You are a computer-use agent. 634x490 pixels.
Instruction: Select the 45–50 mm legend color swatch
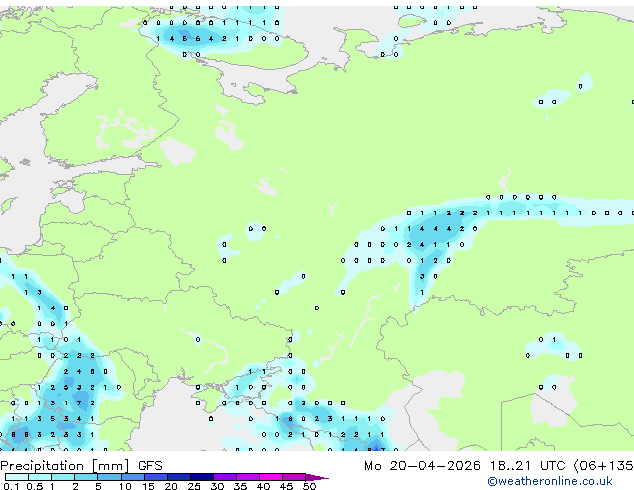294,477
